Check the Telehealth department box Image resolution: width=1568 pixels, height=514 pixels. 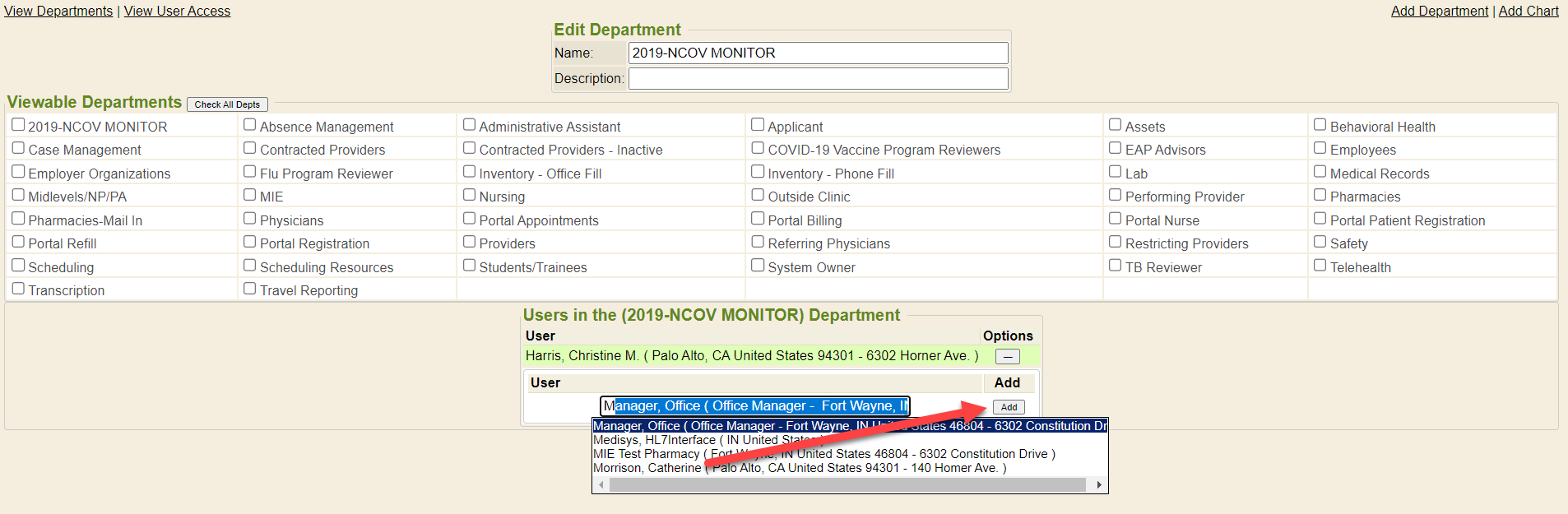click(1320, 266)
